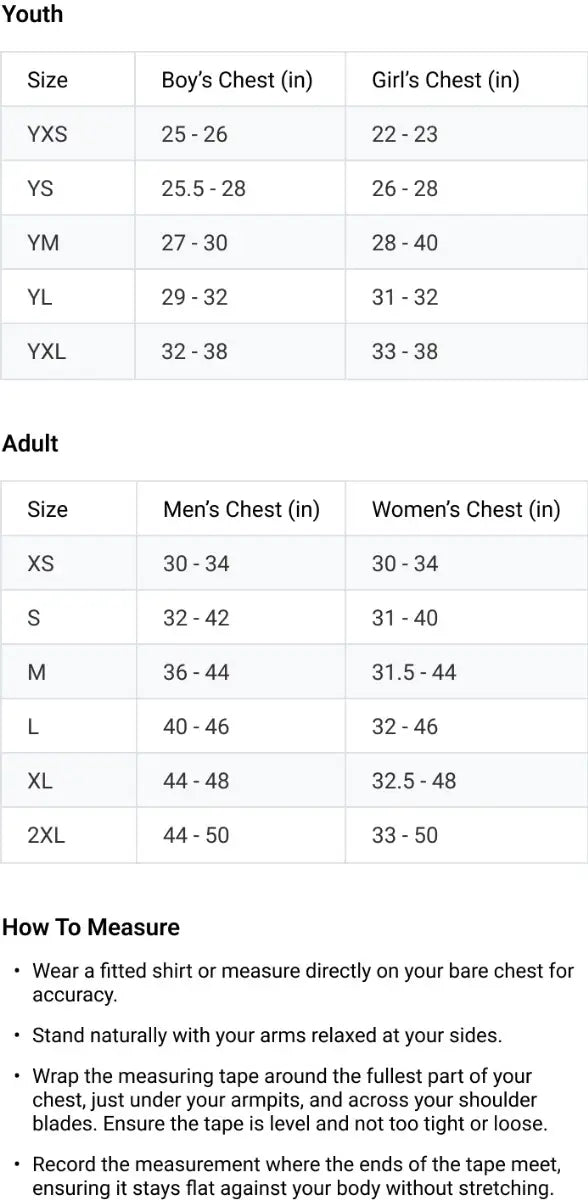Image resolution: width=588 pixels, height=1200 pixels.
Task: Click the Youth section heading
Action: click(32, 14)
